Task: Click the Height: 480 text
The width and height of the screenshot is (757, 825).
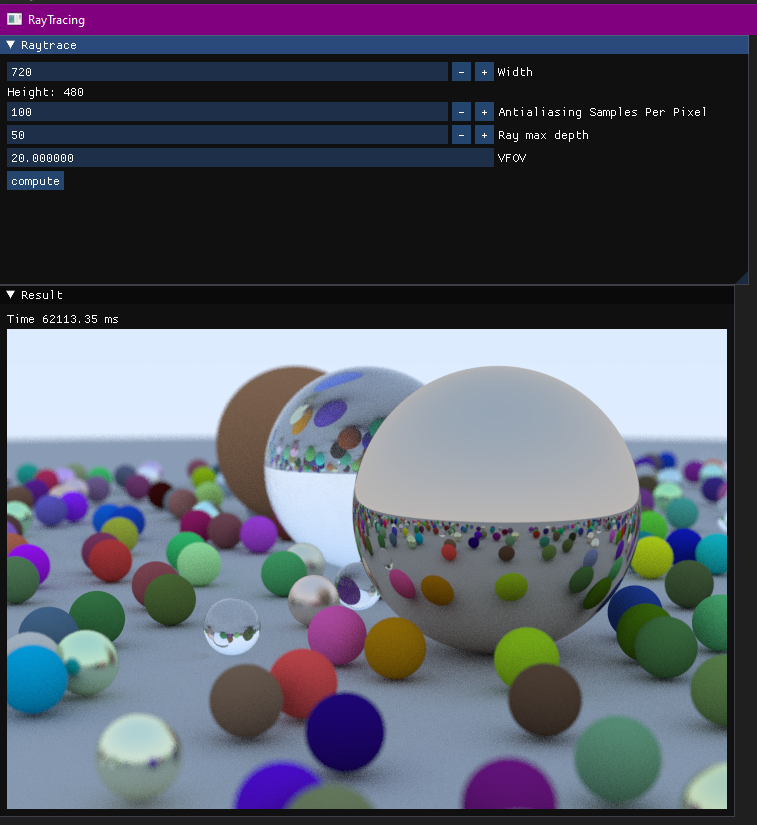Action: [45, 92]
